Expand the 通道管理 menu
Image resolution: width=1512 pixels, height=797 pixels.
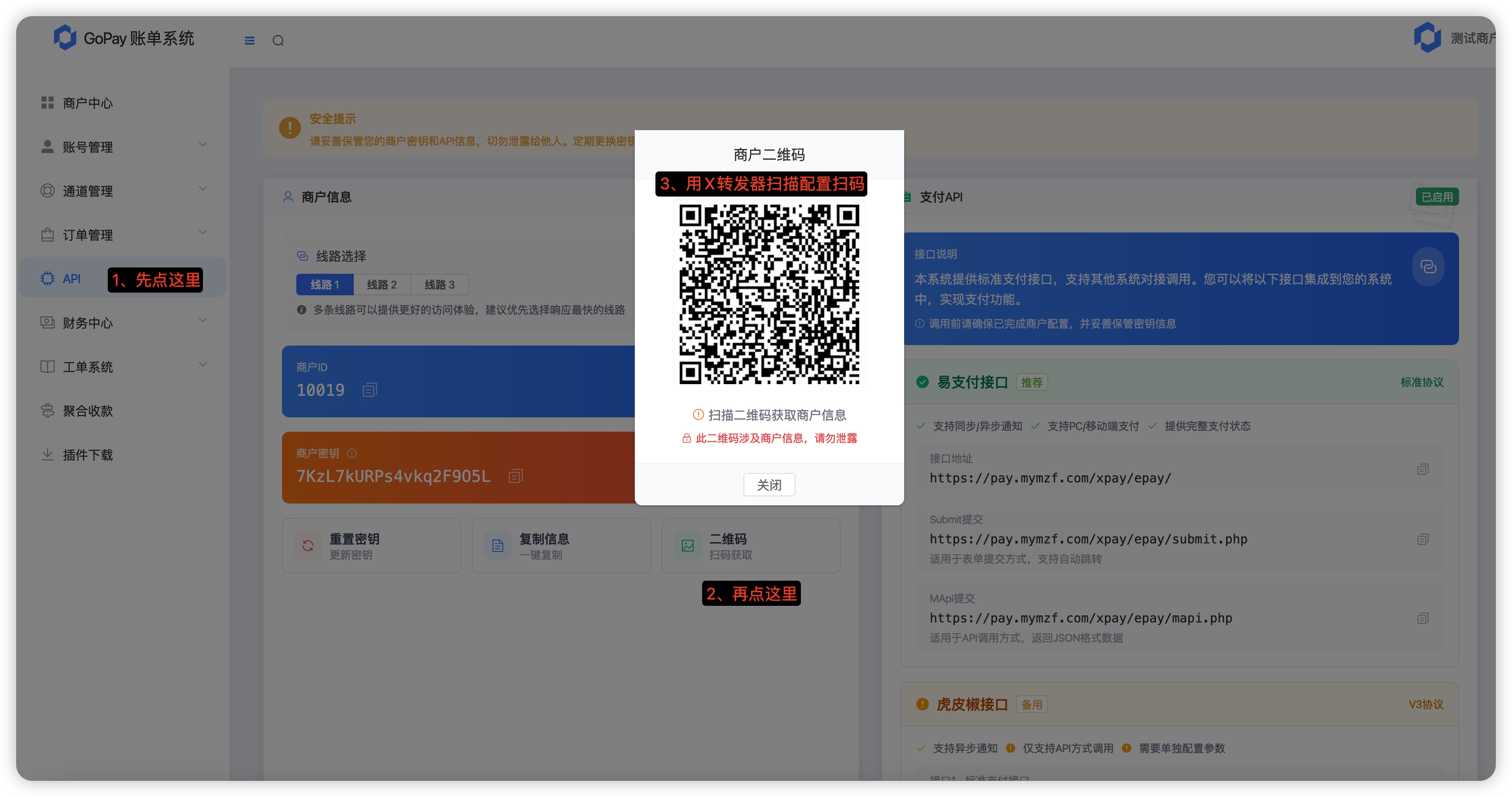(x=122, y=191)
